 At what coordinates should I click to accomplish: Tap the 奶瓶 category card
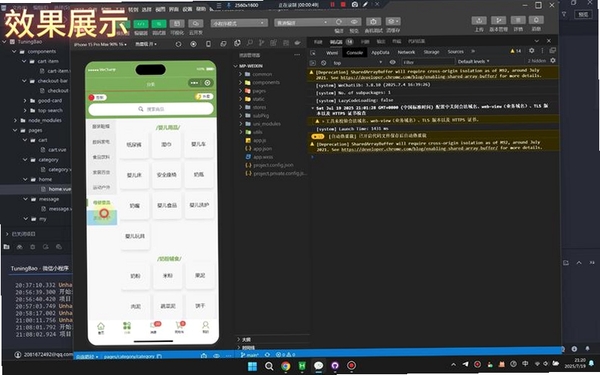199,174
